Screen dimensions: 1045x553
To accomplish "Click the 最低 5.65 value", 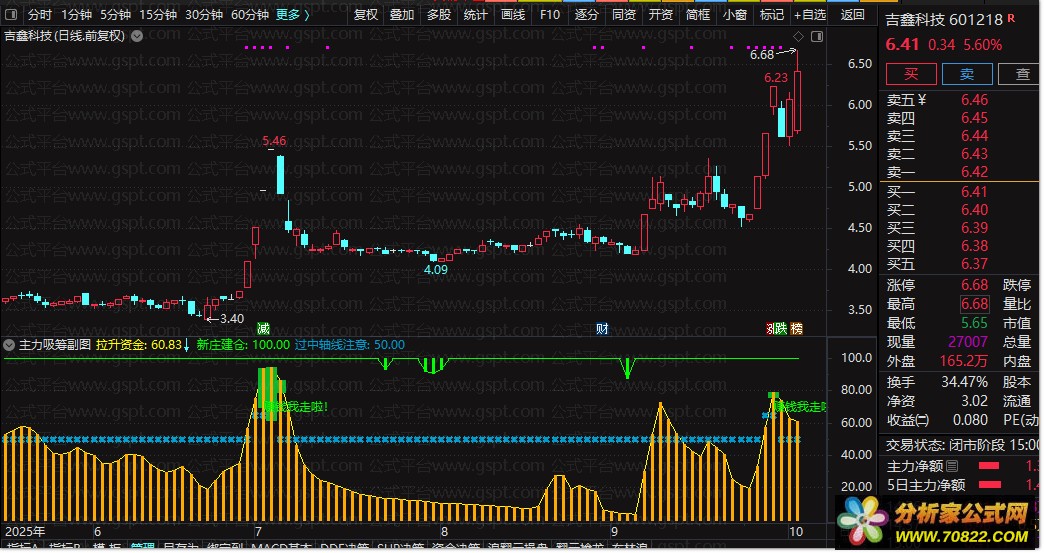I will (x=974, y=323).
